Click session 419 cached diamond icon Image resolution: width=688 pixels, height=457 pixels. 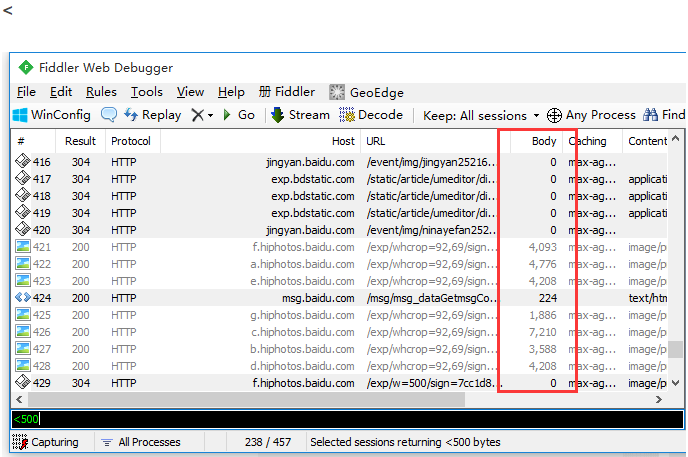pos(22,212)
